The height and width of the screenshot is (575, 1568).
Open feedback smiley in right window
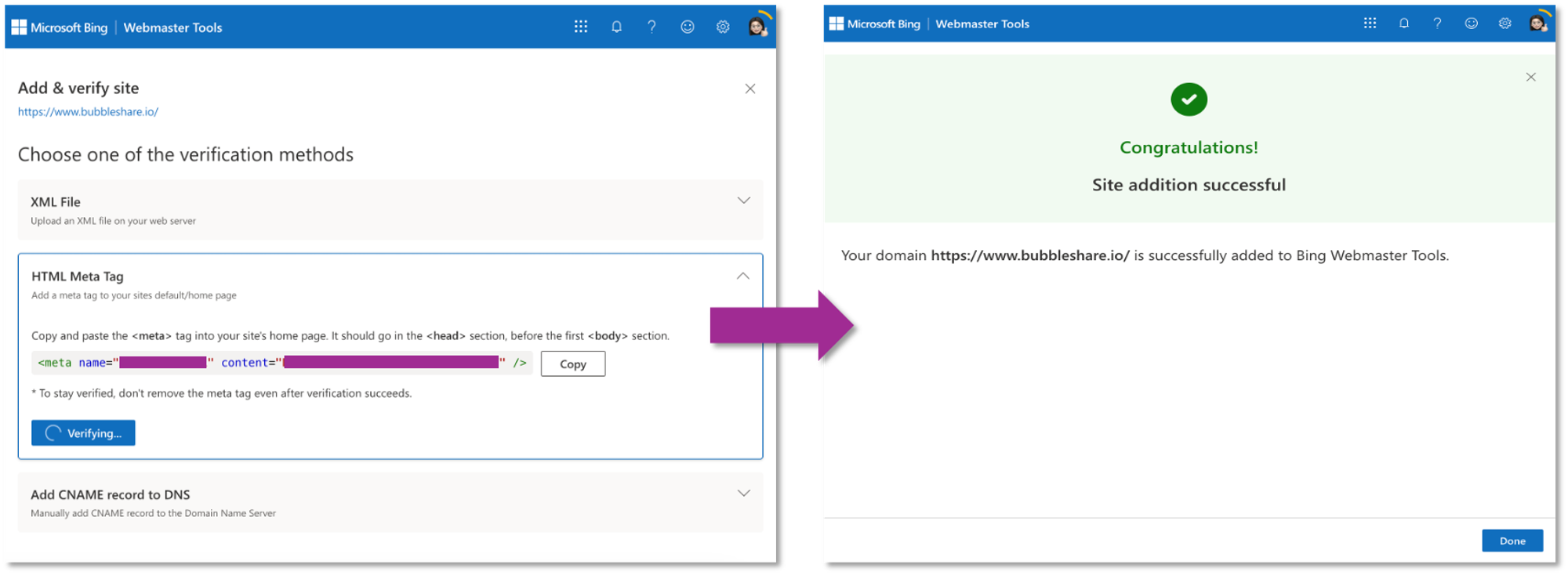click(x=1471, y=24)
